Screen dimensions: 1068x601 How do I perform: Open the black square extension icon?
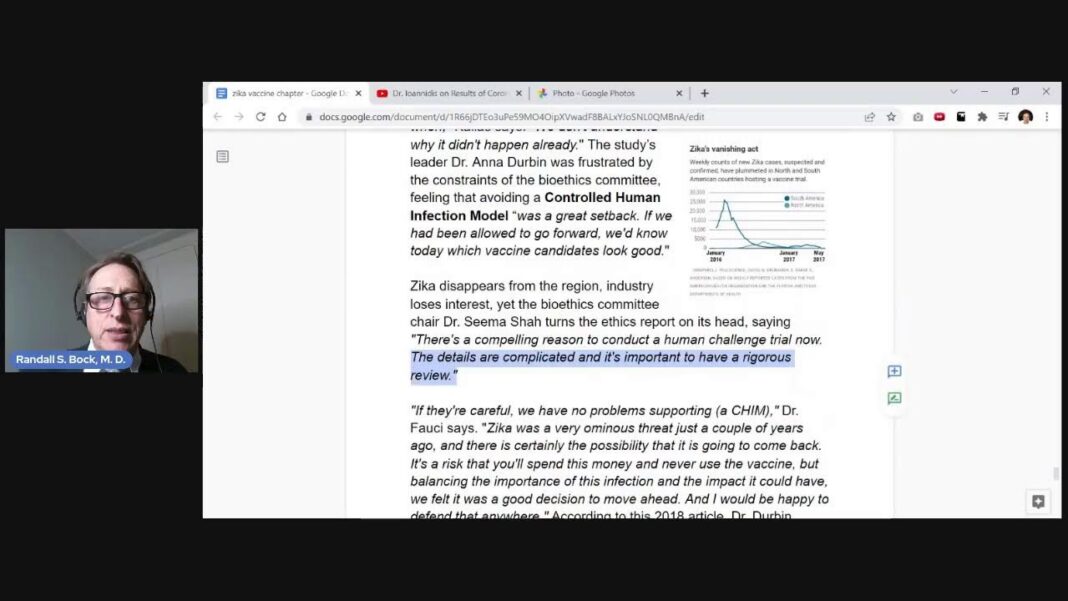[961, 117]
